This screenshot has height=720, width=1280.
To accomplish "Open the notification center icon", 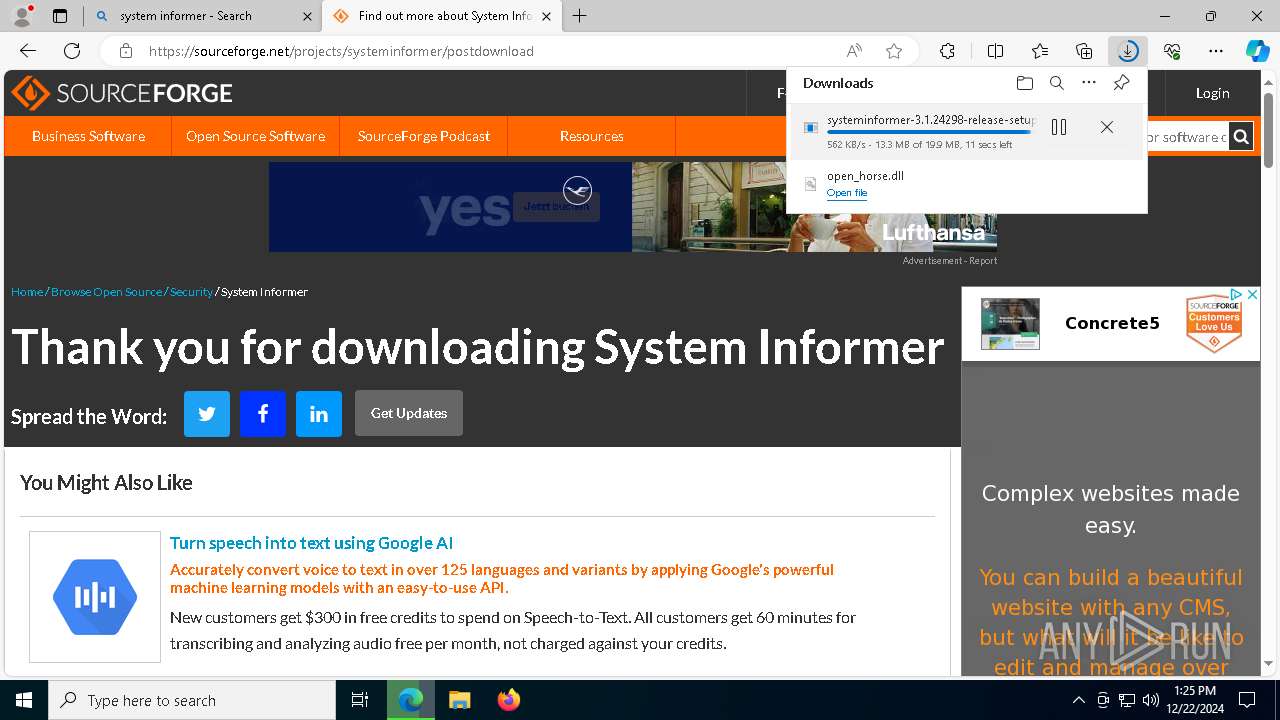I will click(x=1247, y=700).
